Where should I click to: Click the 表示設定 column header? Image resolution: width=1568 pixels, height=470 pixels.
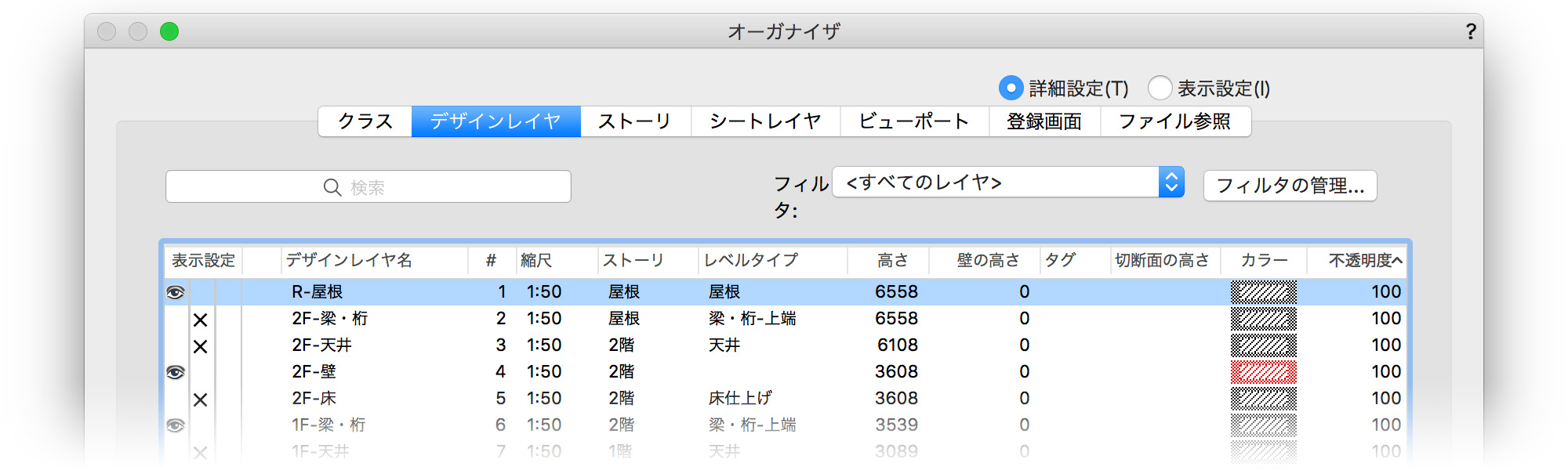coord(204,260)
